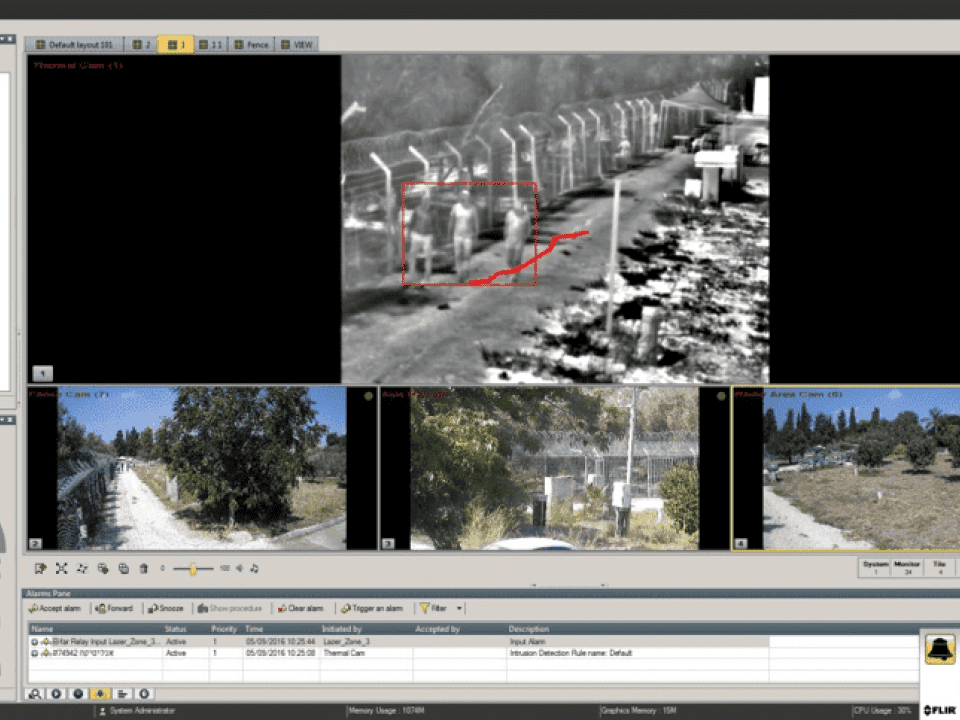Select the Default layout 101 tab
This screenshot has height=720, width=960.
click(x=78, y=44)
